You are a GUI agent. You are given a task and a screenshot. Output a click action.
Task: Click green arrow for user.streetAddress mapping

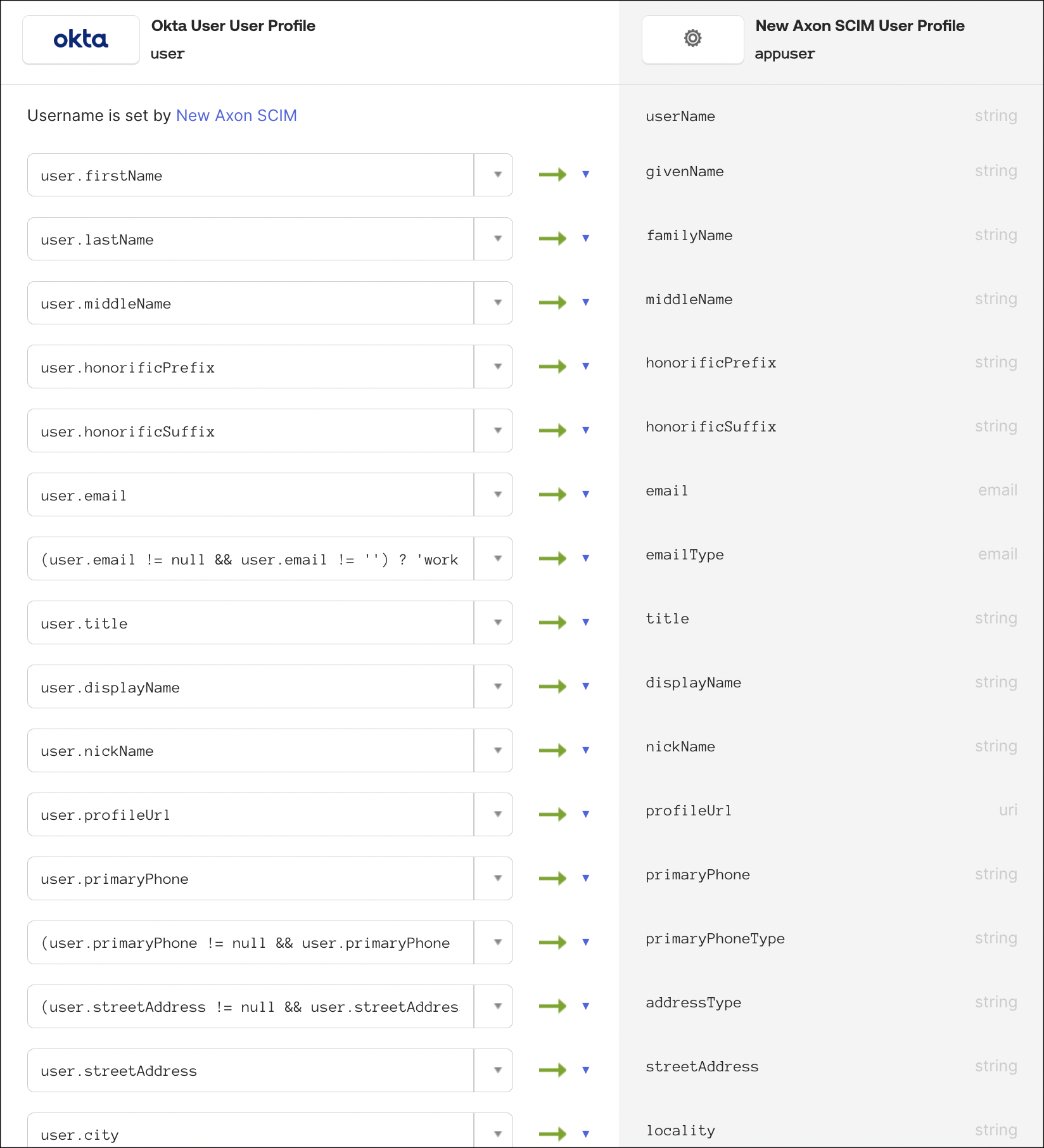pos(552,1071)
